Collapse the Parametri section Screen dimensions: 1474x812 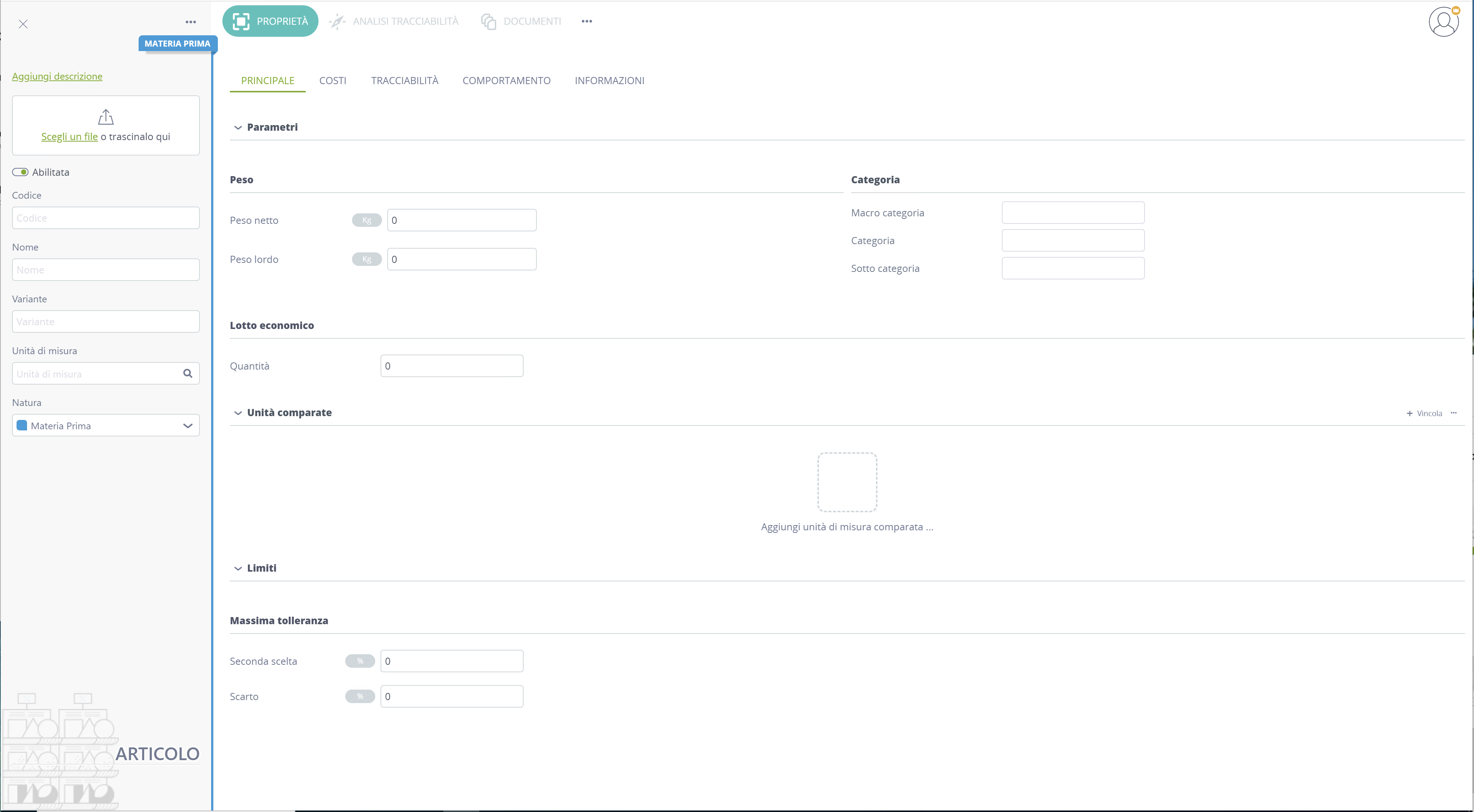click(x=238, y=128)
